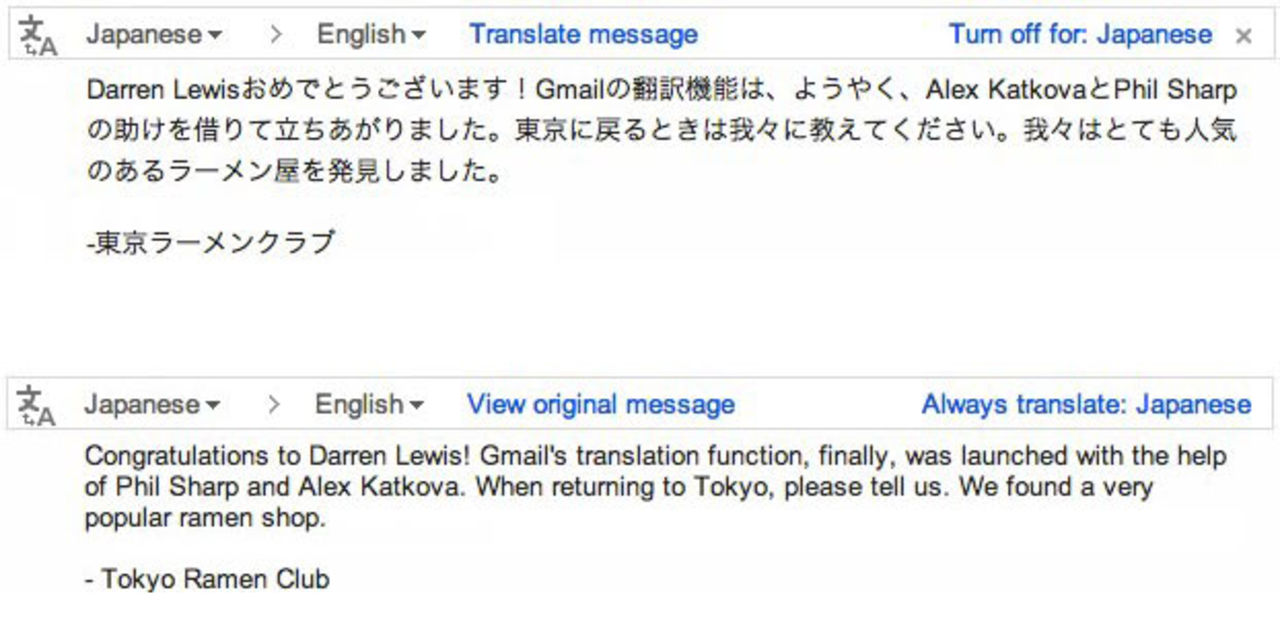Click the Japanese signature 東京ラーメンクラブ

click(211, 243)
